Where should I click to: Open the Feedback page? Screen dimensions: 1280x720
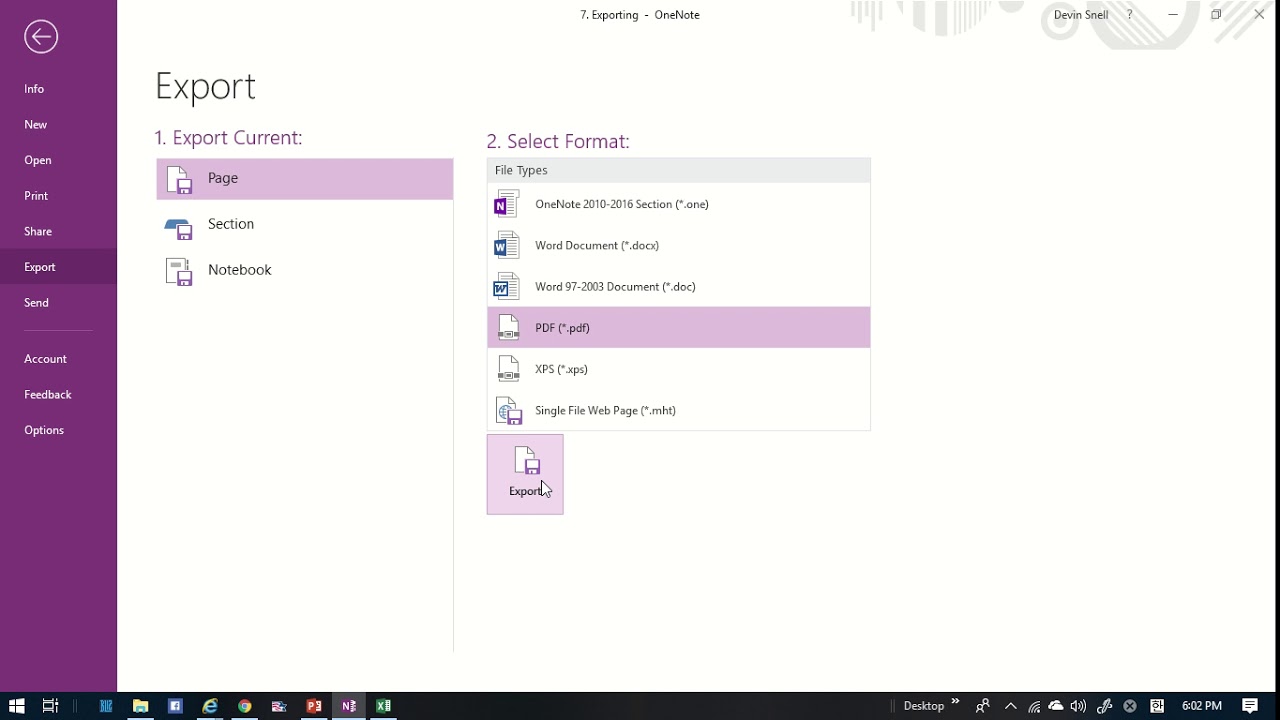point(58,395)
